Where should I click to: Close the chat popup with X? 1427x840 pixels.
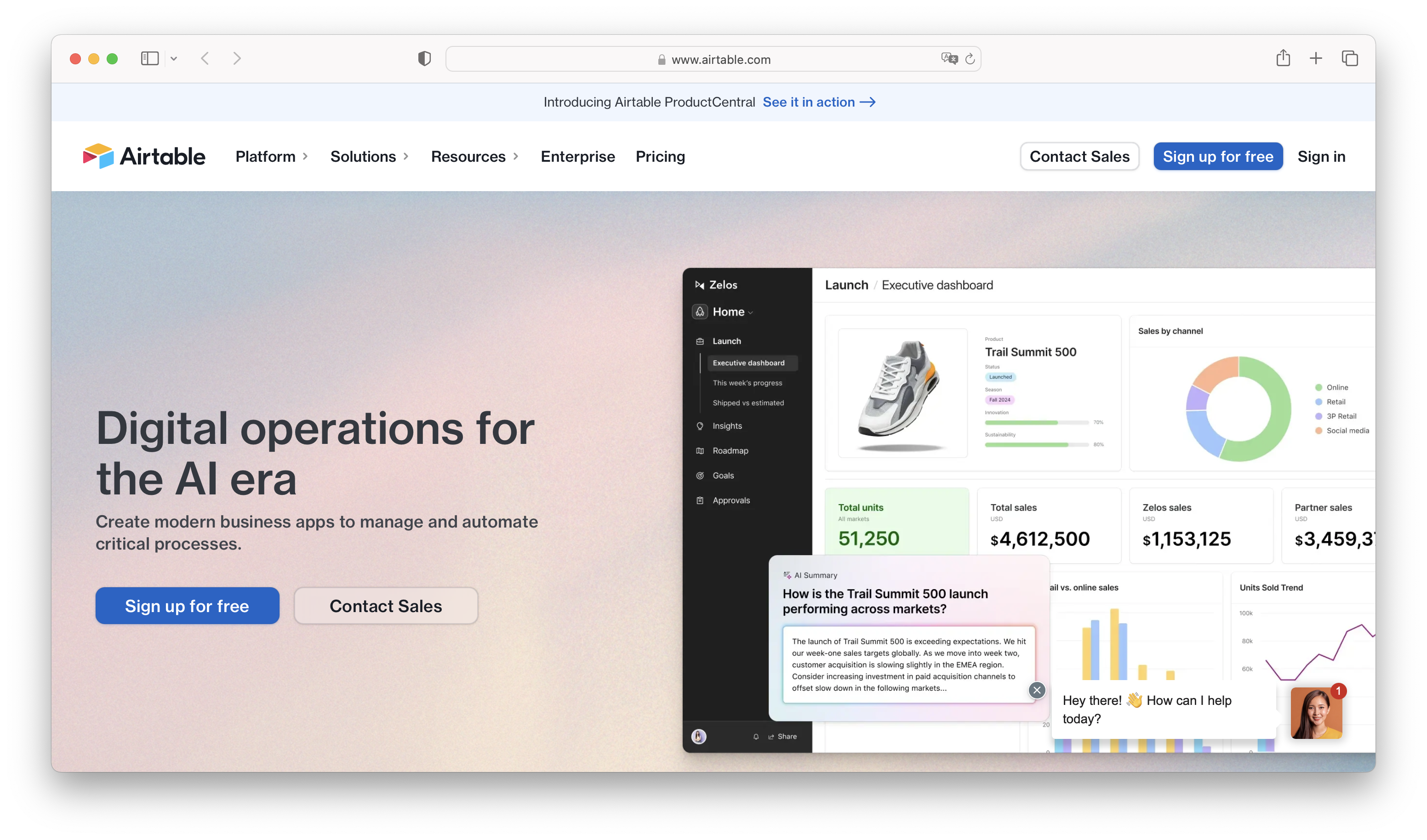(1037, 690)
